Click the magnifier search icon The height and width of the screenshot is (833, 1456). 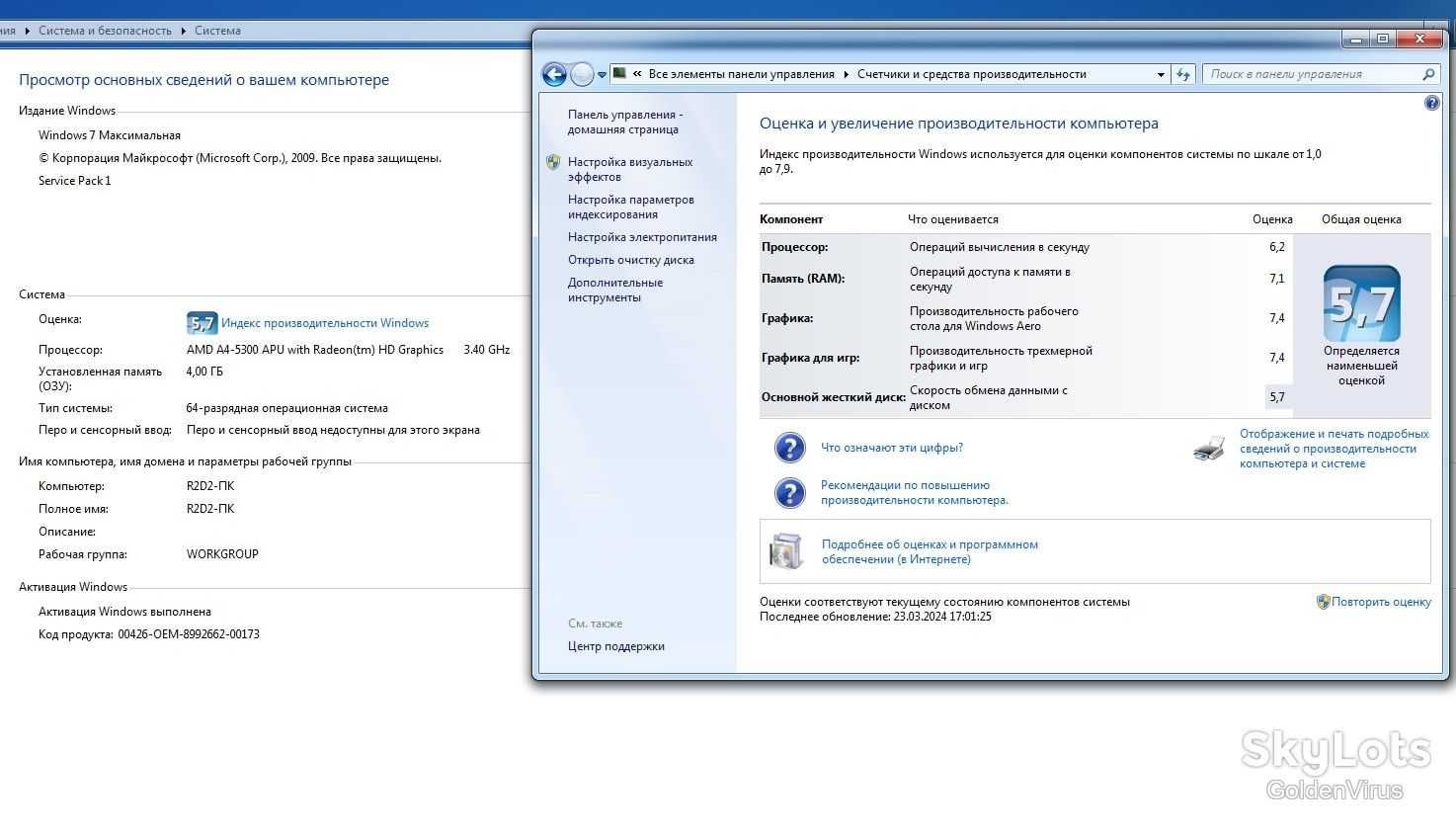[x=1428, y=74]
